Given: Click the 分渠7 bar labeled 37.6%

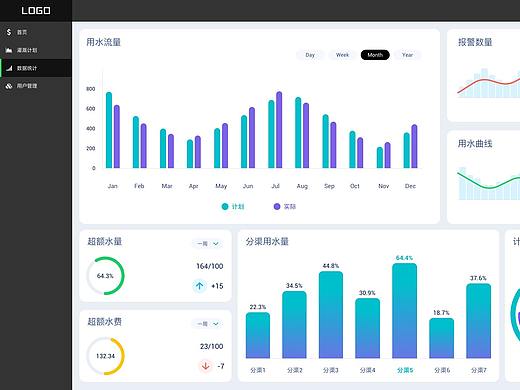Looking at the screenshot, I should (478, 321).
